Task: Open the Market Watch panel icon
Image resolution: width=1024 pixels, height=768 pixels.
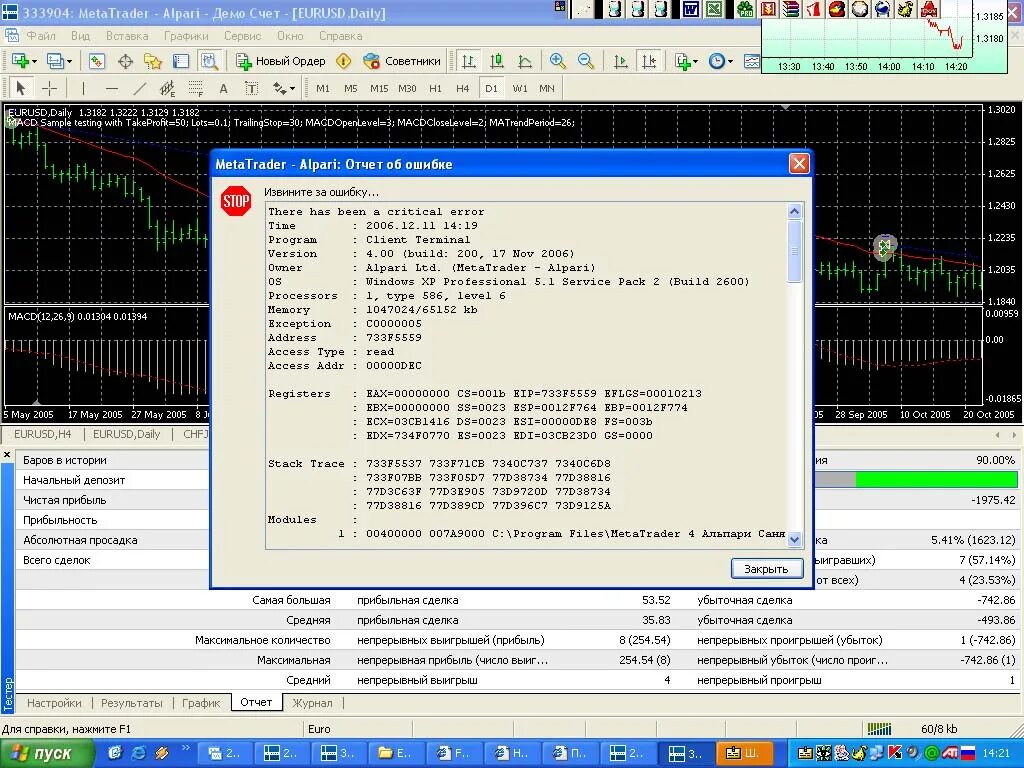Action: [x=97, y=61]
